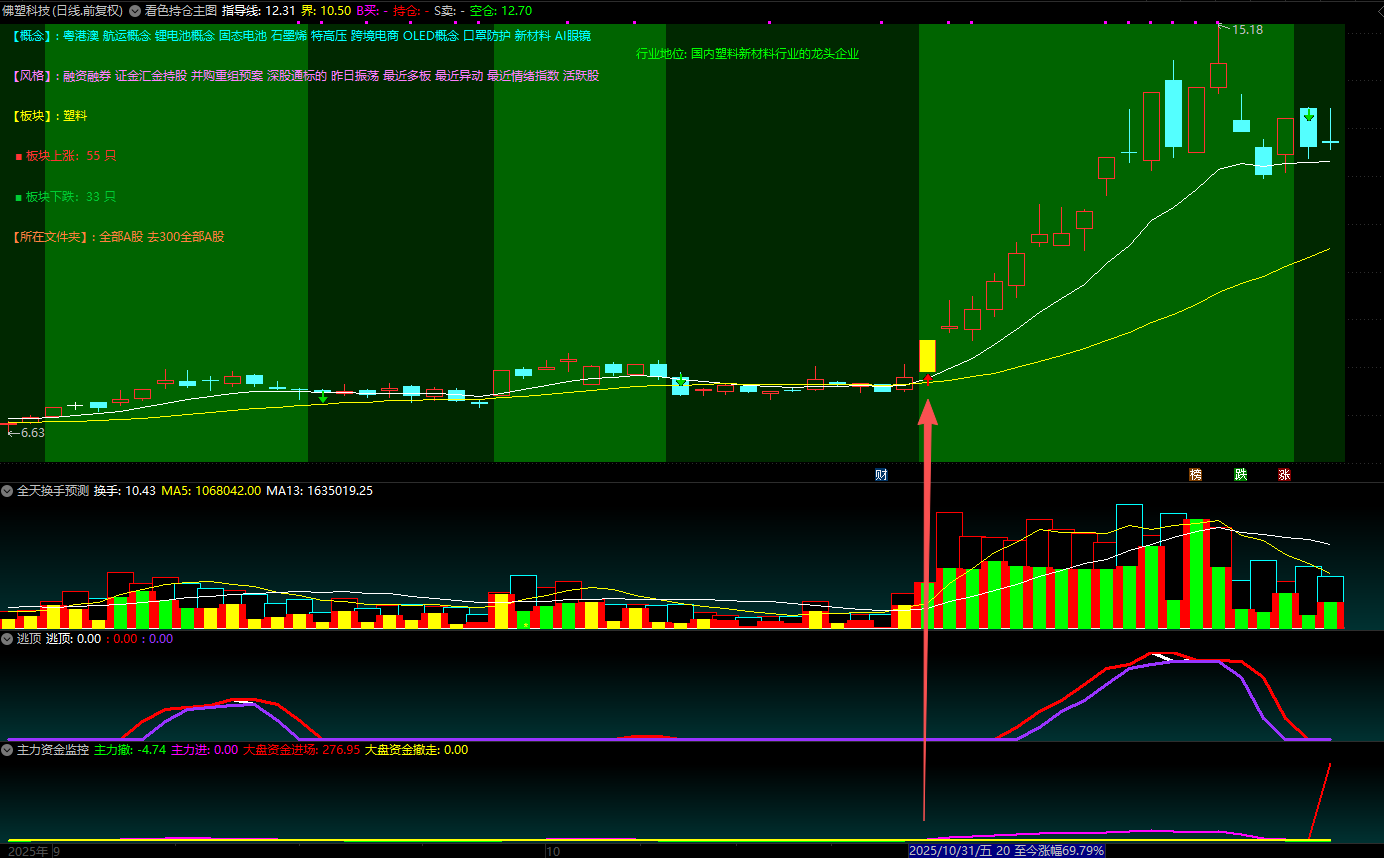The height and width of the screenshot is (858, 1384).
Task: Open the 固态电池 concept link
Action: 242,36
